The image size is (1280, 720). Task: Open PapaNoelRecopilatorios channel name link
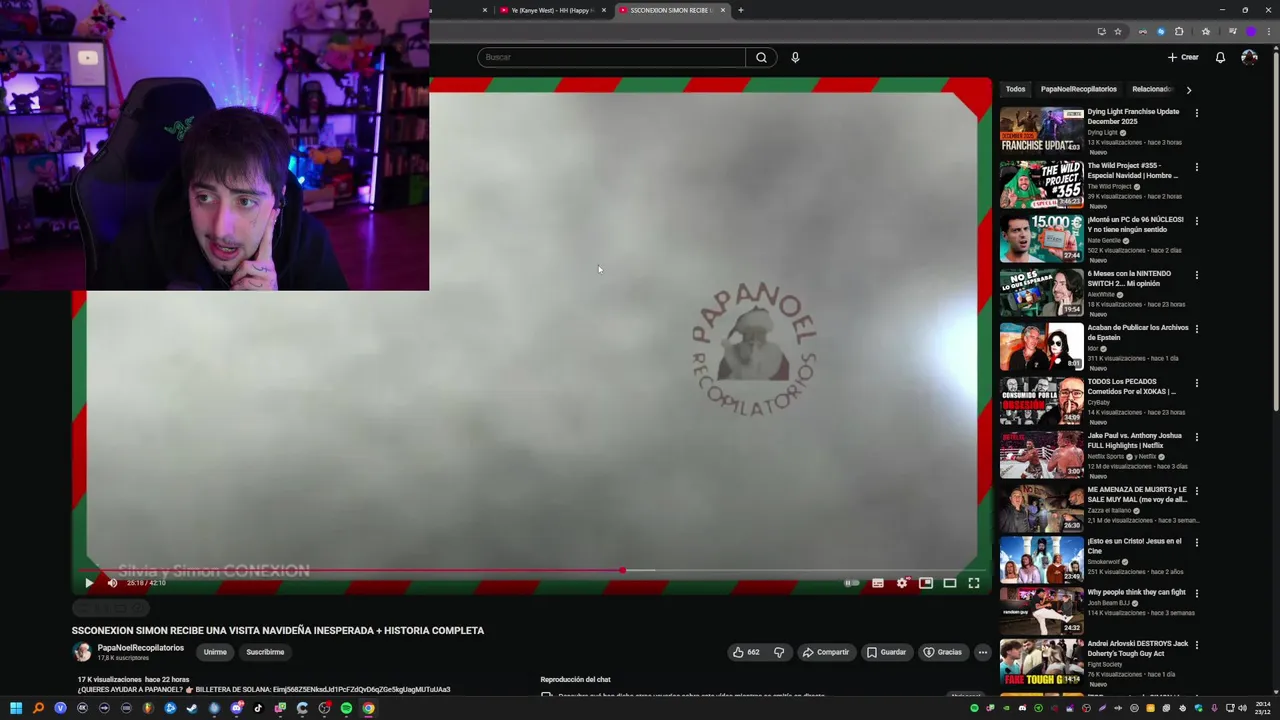141,648
